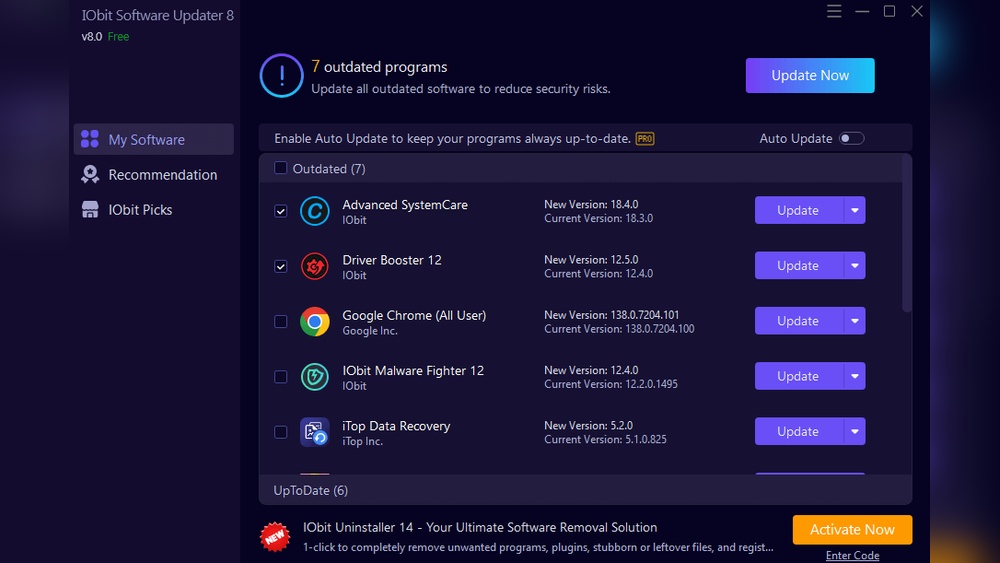Uncheck the Advanced SystemCare checkbox
Image resolution: width=1000 pixels, height=563 pixels.
click(281, 211)
